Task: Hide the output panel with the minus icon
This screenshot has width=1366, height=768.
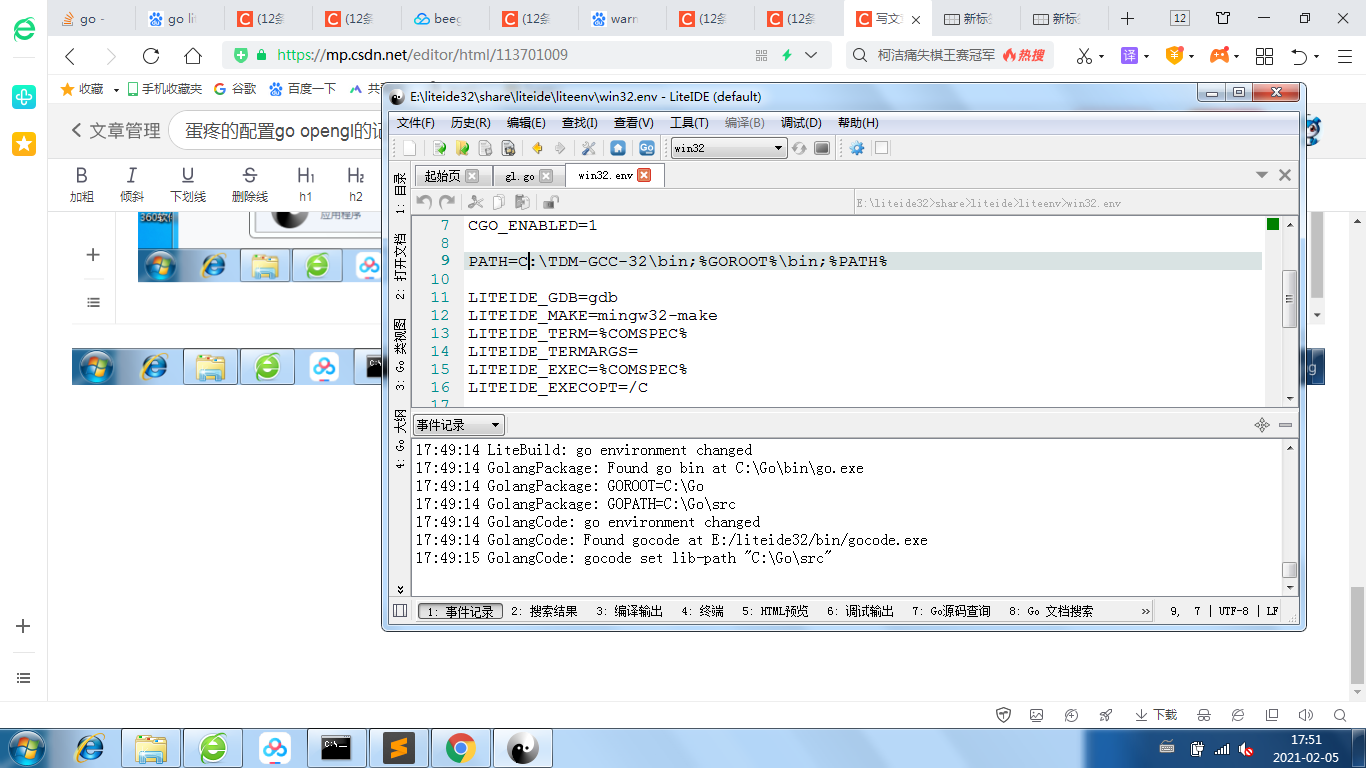Action: coord(1285,425)
